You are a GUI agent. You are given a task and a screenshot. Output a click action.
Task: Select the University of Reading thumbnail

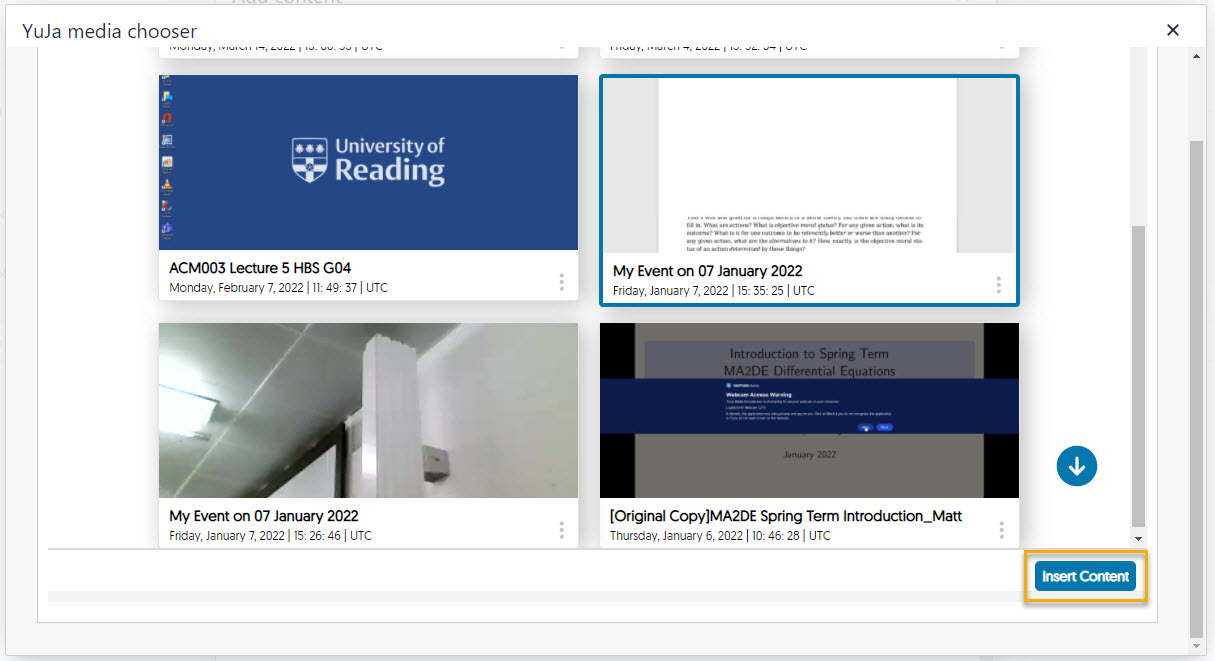pos(368,162)
